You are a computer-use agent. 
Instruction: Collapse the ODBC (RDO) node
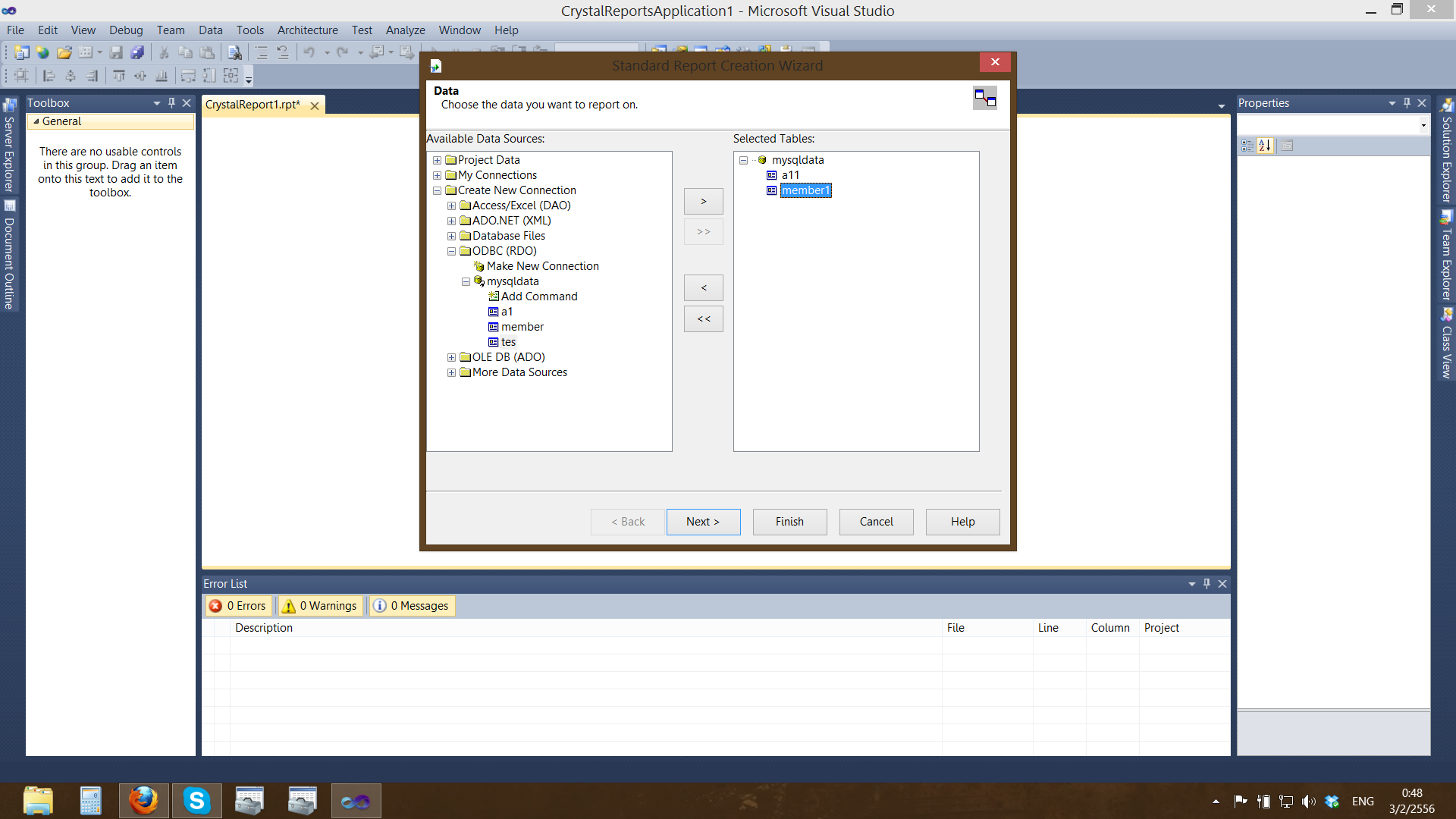point(451,251)
